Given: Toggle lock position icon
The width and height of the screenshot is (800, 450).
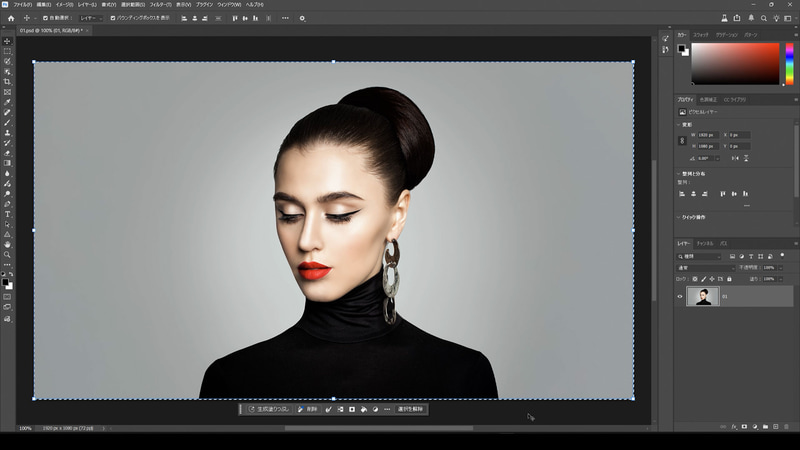Looking at the screenshot, I should click(x=712, y=279).
